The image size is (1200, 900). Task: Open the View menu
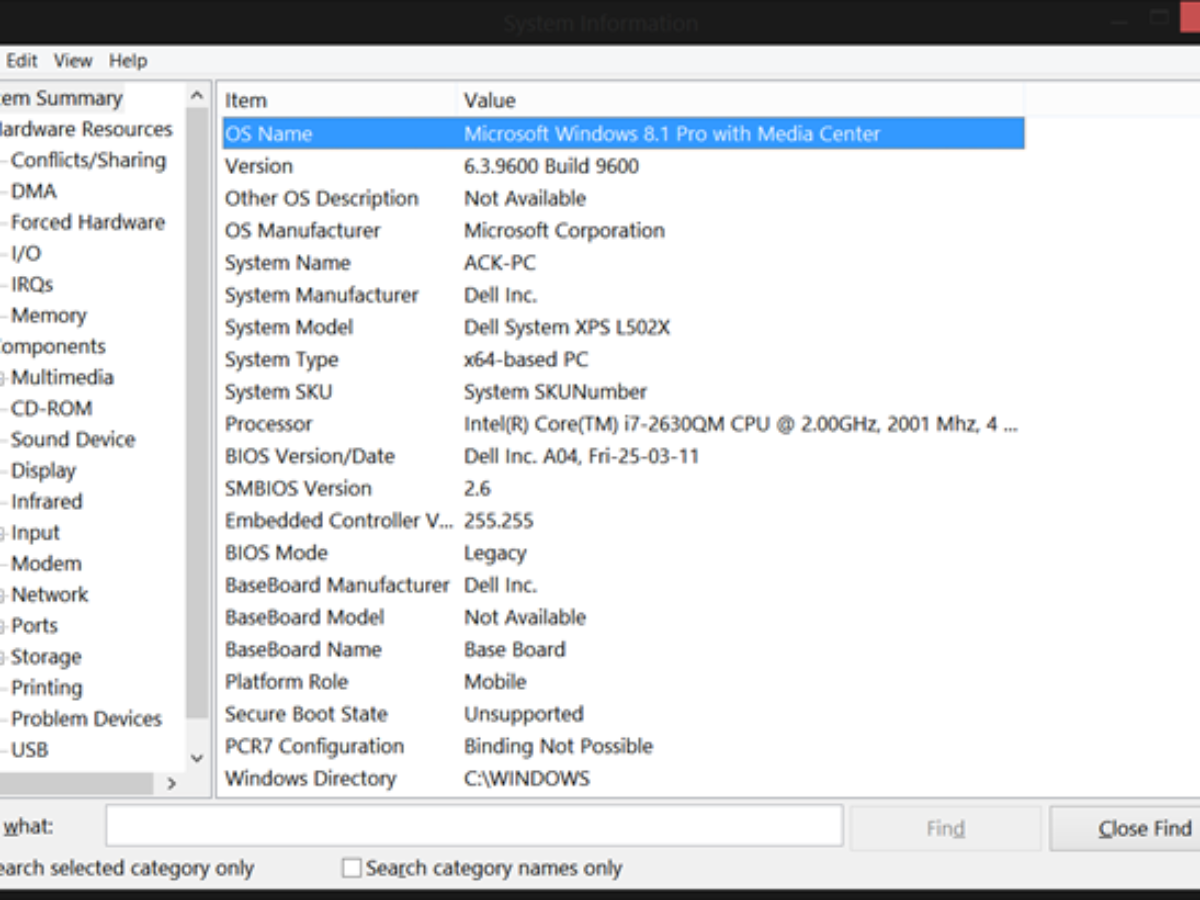pyautogui.click(x=73, y=61)
